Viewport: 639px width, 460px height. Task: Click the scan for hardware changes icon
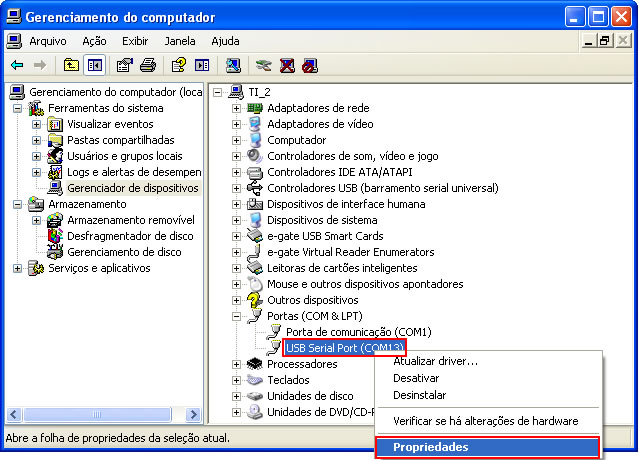tap(233, 65)
